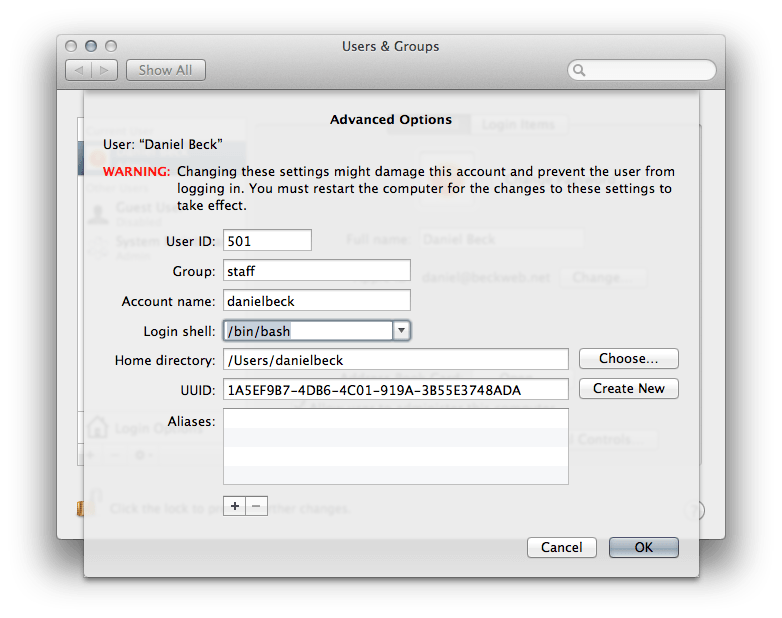Image resolution: width=782 pixels, height=618 pixels.
Task: Click the back navigation arrow
Action: (79, 70)
